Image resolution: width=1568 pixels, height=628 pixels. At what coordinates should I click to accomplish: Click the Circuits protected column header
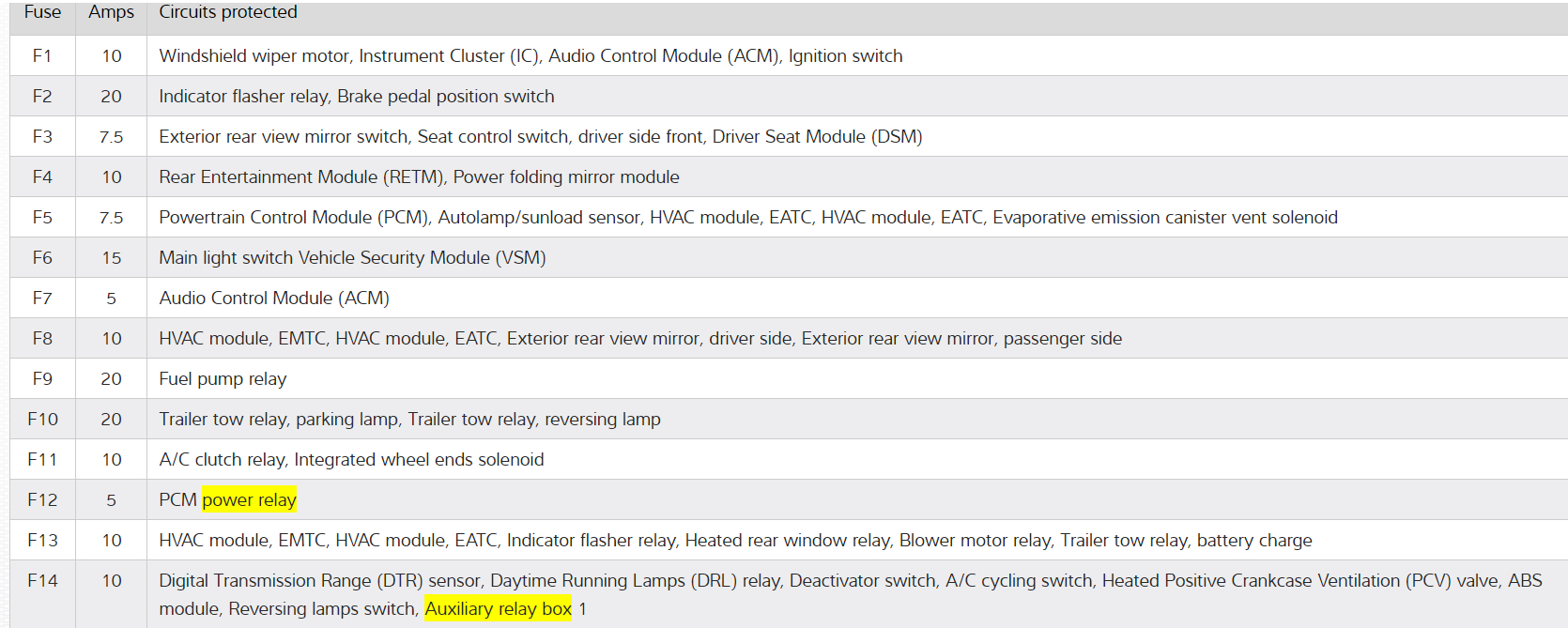click(x=228, y=12)
